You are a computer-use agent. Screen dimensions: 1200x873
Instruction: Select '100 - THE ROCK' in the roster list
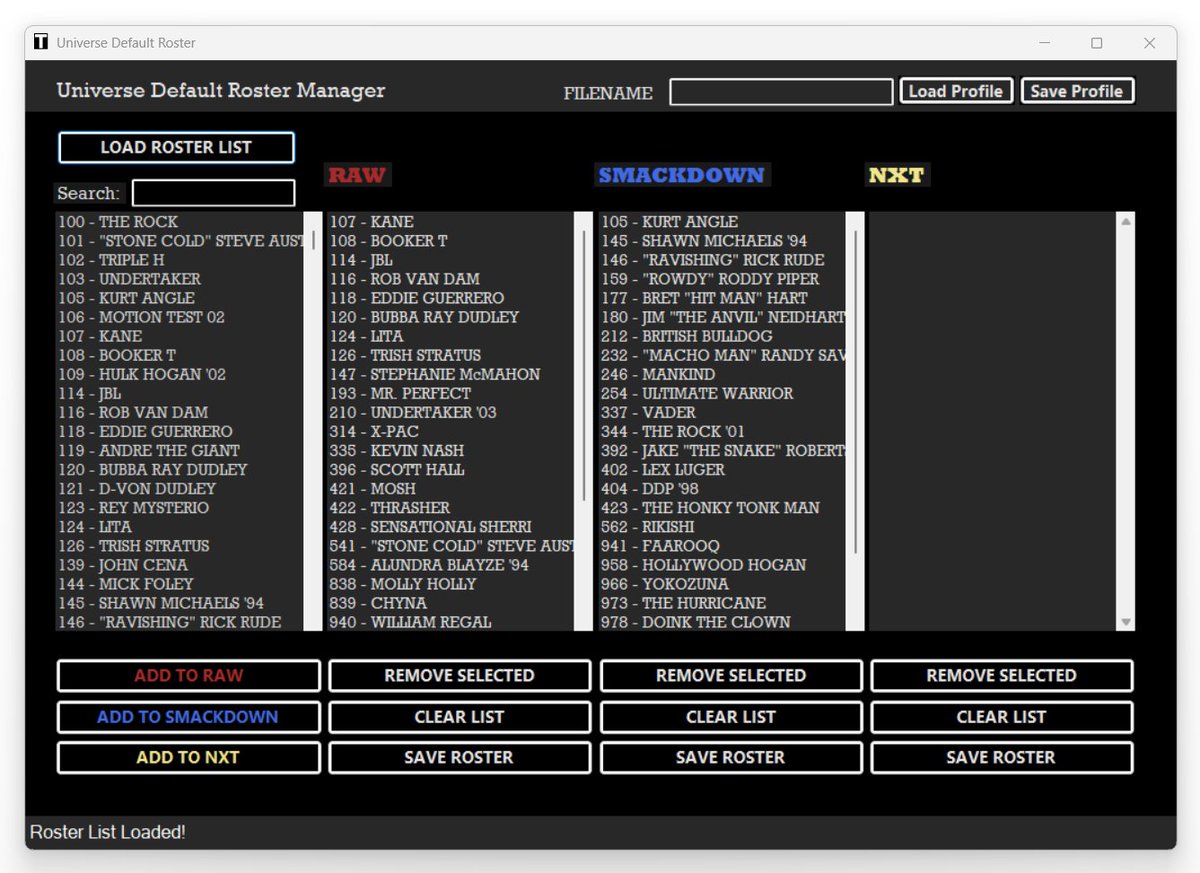click(x=179, y=222)
